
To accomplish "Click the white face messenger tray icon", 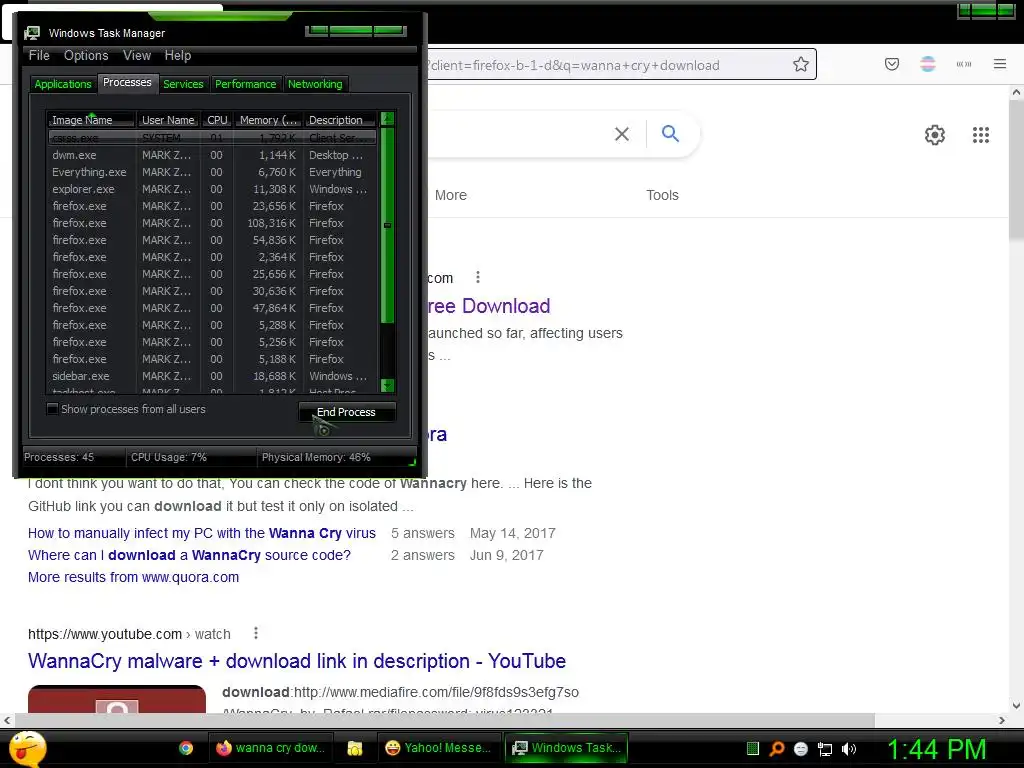I will click(801, 749).
